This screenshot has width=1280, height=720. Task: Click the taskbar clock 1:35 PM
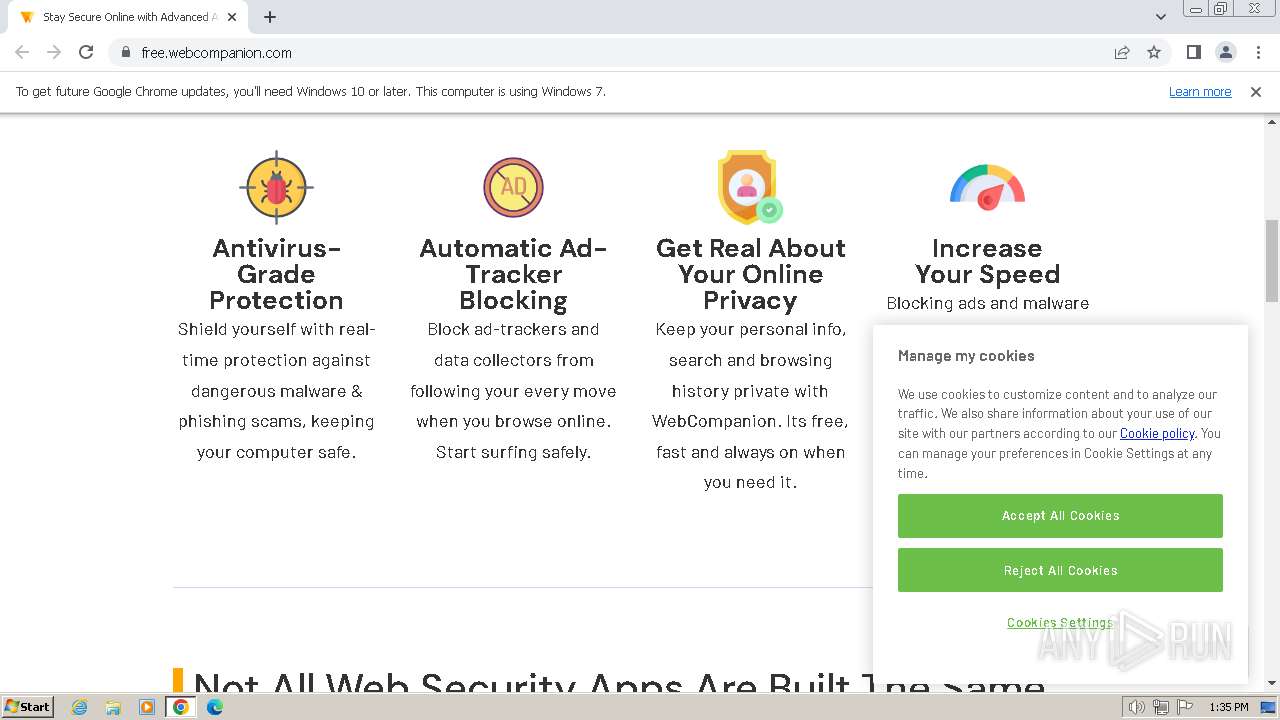1228,707
